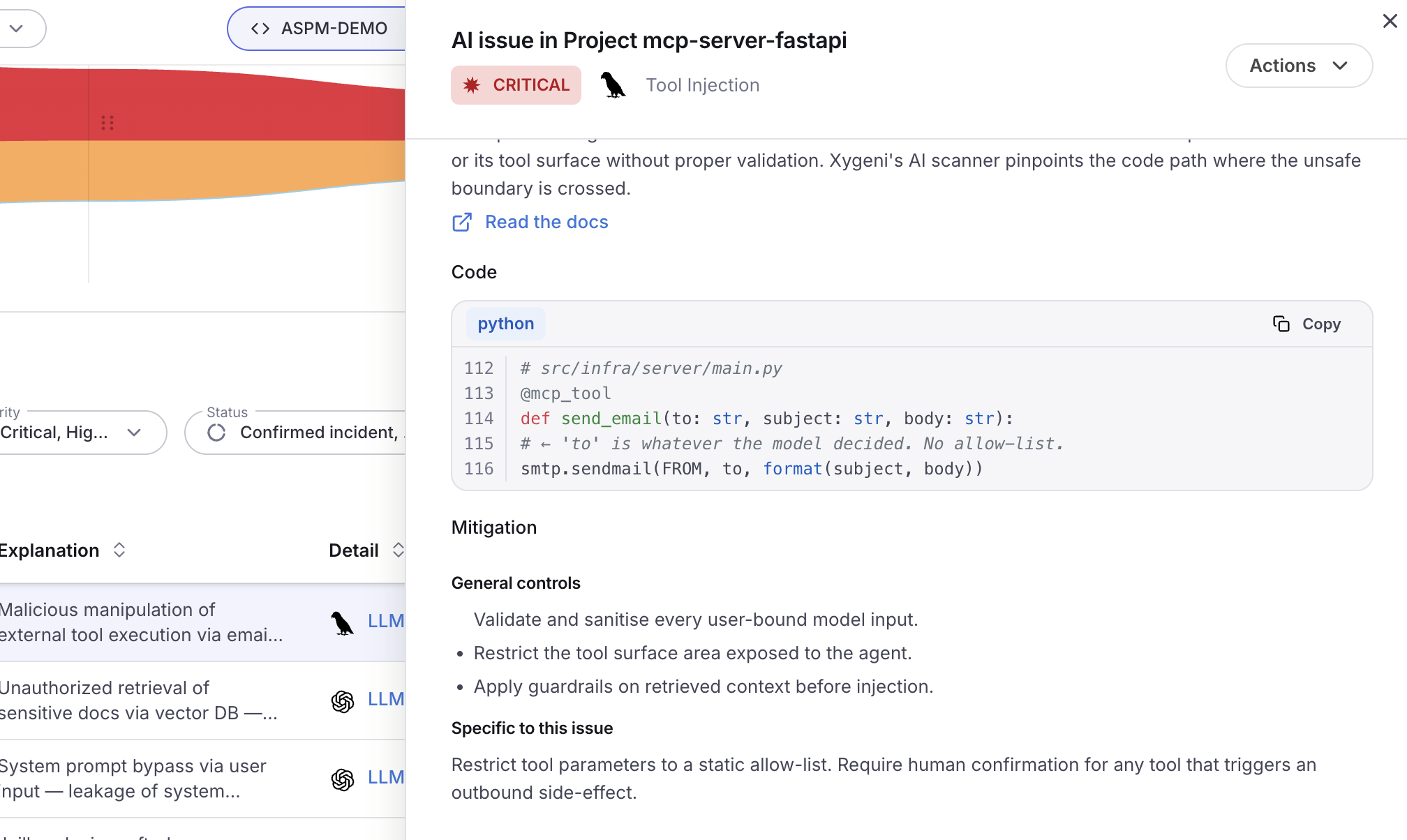Copy the python code snippet
This screenshot has width=1407, height=840.
pyautogui.click(x=1306, y=324)
